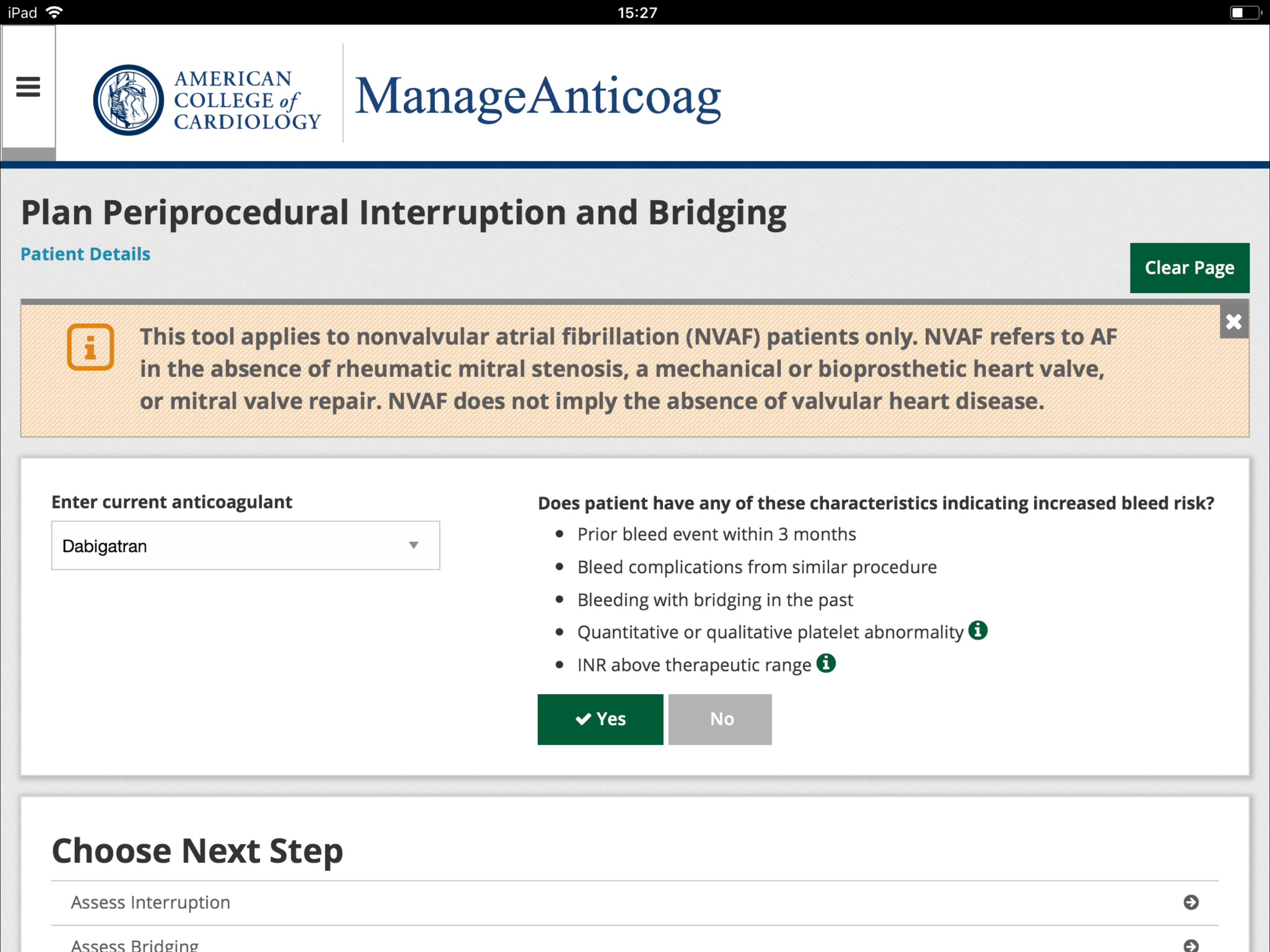Dismiss the NVAF notice with the X
1270x952 pixels.
point(1233,322)
